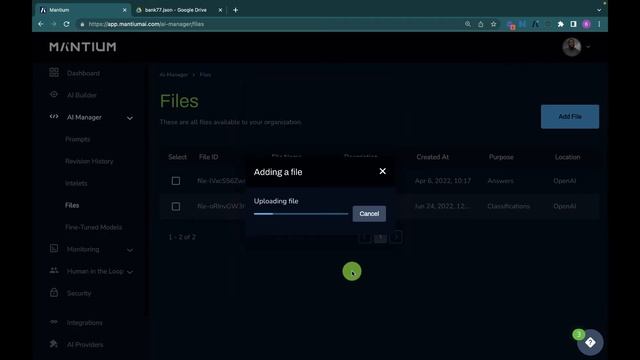Click the Created At column header

(x=432, y=157)
